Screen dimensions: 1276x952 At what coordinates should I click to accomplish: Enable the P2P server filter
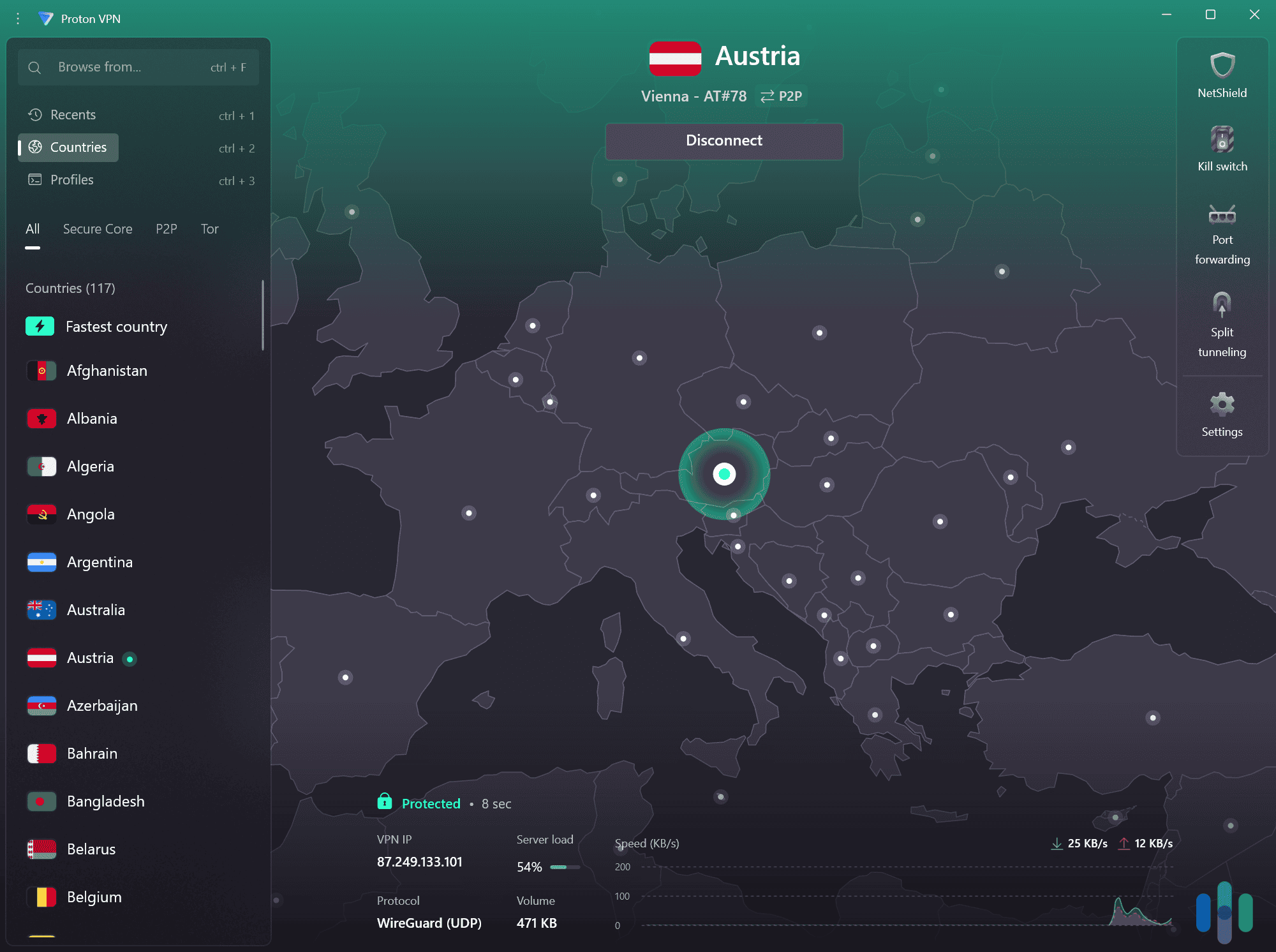pos(167,228)
